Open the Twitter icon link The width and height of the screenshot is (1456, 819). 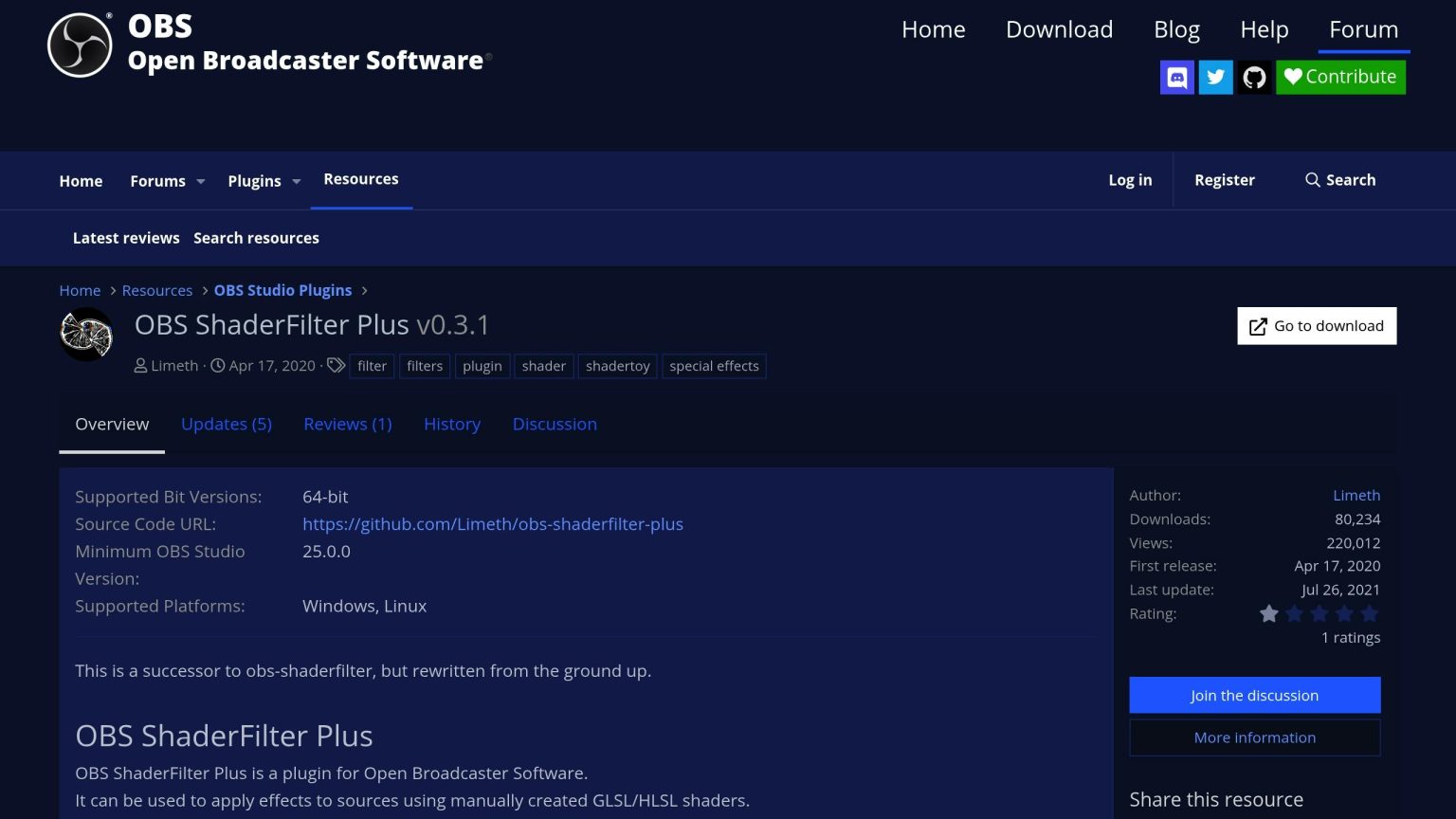(x=1215, y=77)
